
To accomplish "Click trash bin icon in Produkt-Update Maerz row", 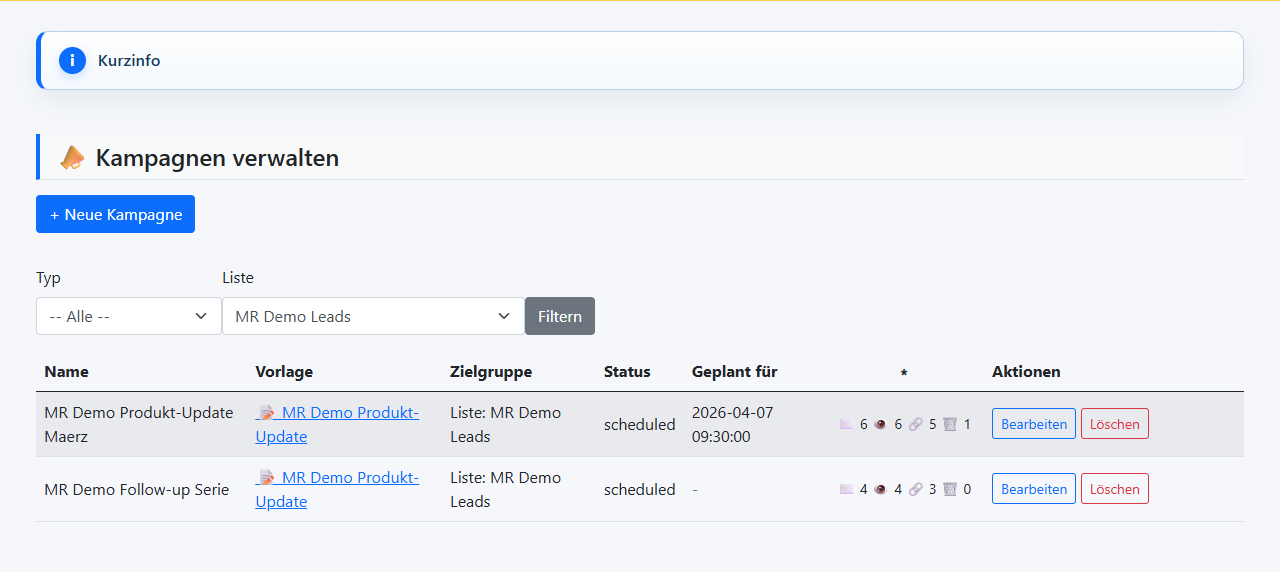I will pyautogui.click(x=950, y=424).
